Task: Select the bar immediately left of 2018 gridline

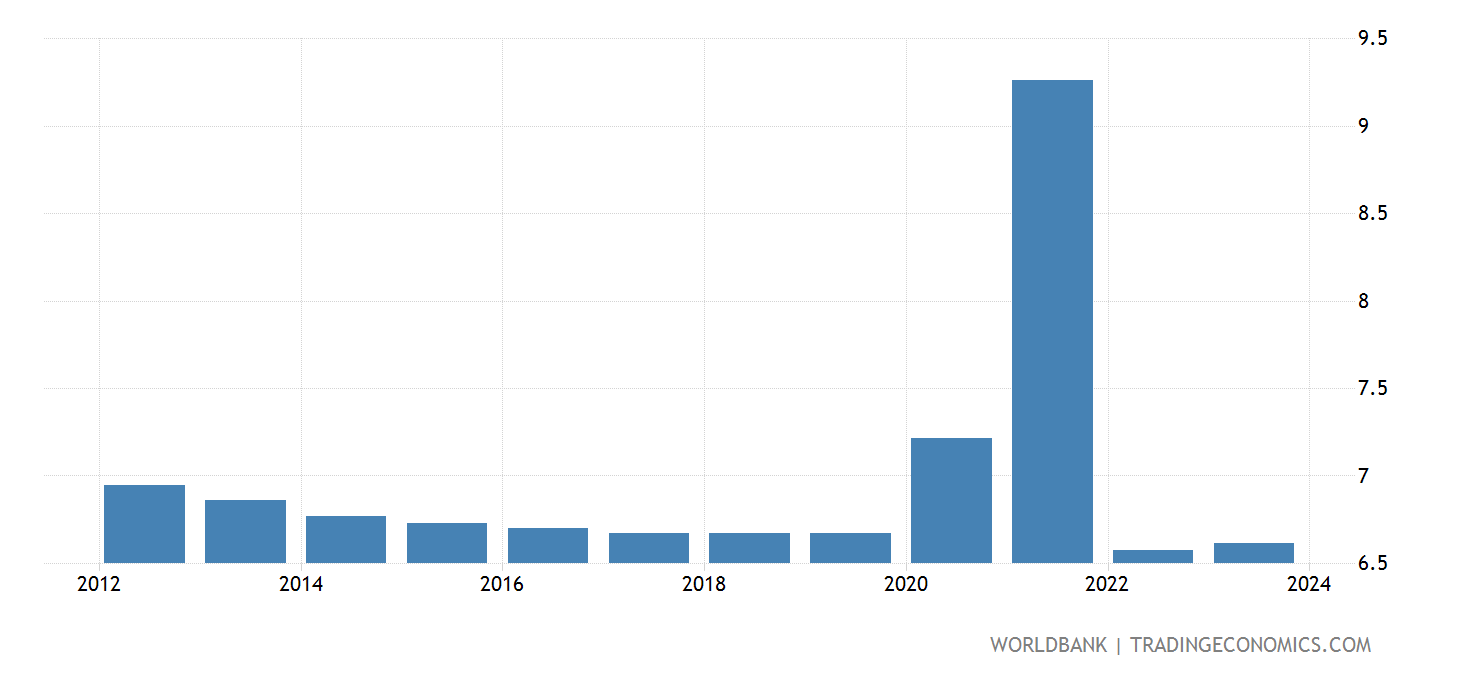Action: (649, 548)
